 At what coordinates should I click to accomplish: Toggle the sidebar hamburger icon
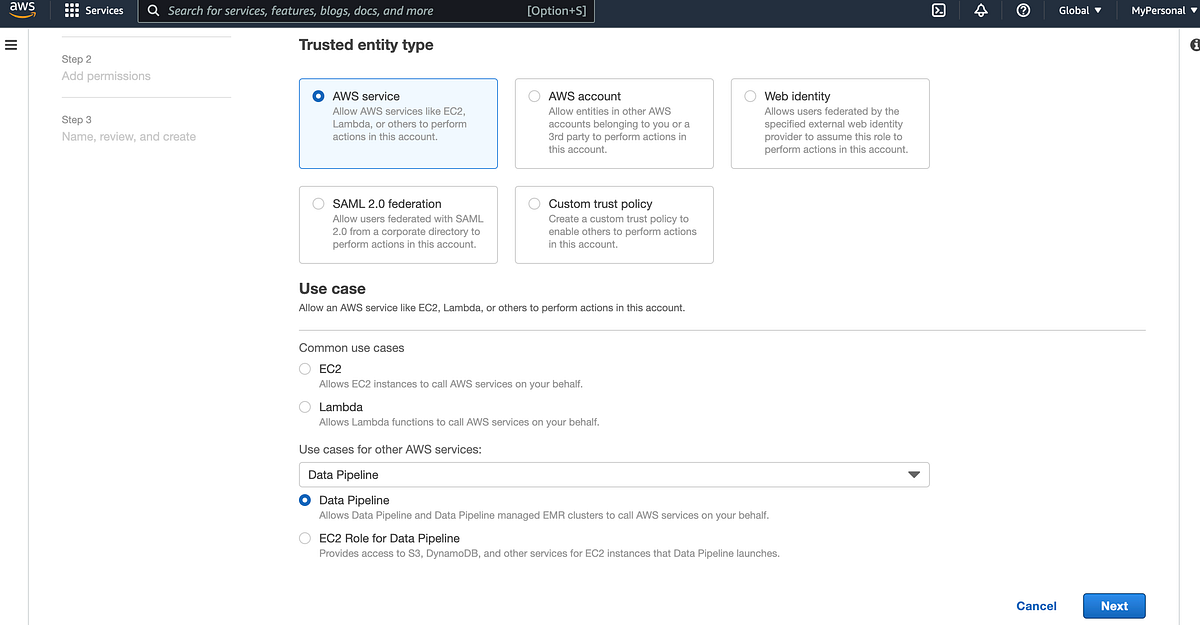point(11,44)
